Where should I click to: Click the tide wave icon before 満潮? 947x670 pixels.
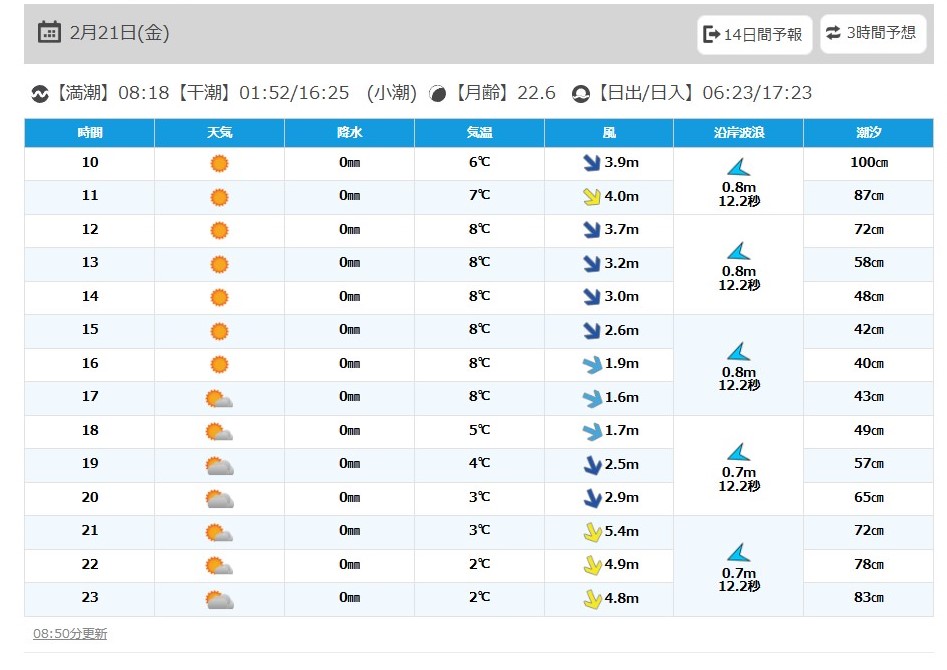40,94
